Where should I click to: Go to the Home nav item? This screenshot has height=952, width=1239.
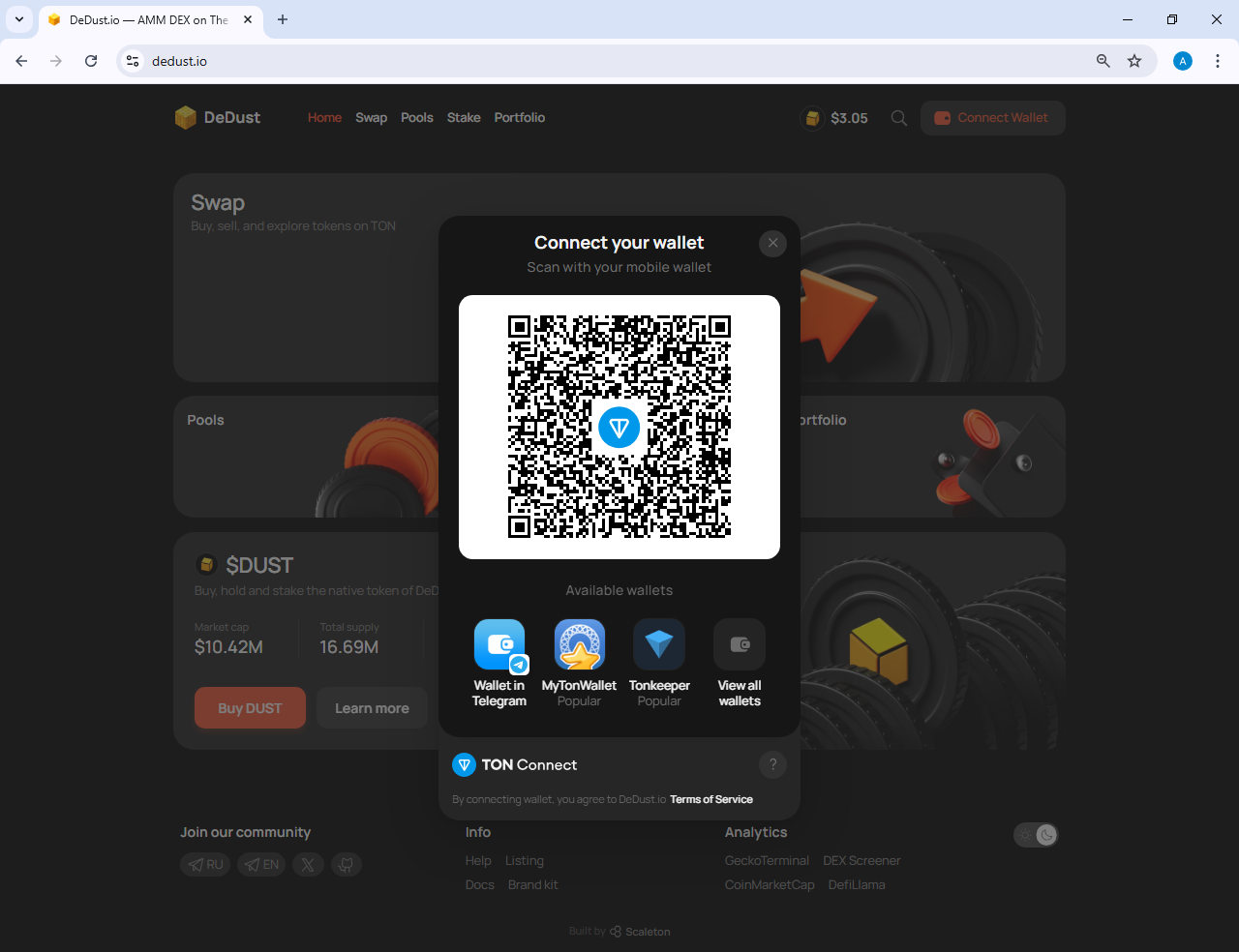coord(324,117)
